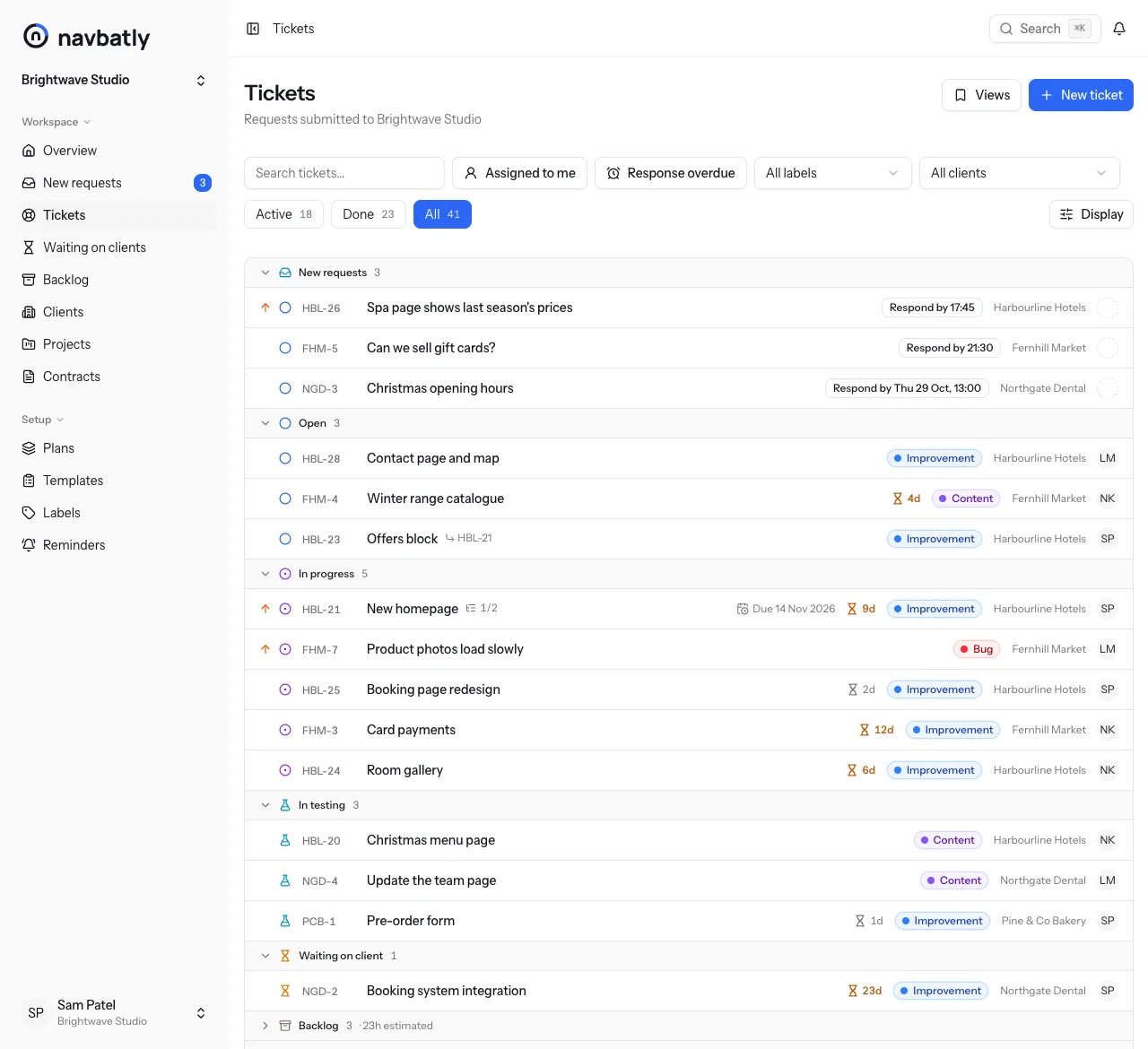Click the empty assignee circle on NGD-3

(x=1108, y=388)
